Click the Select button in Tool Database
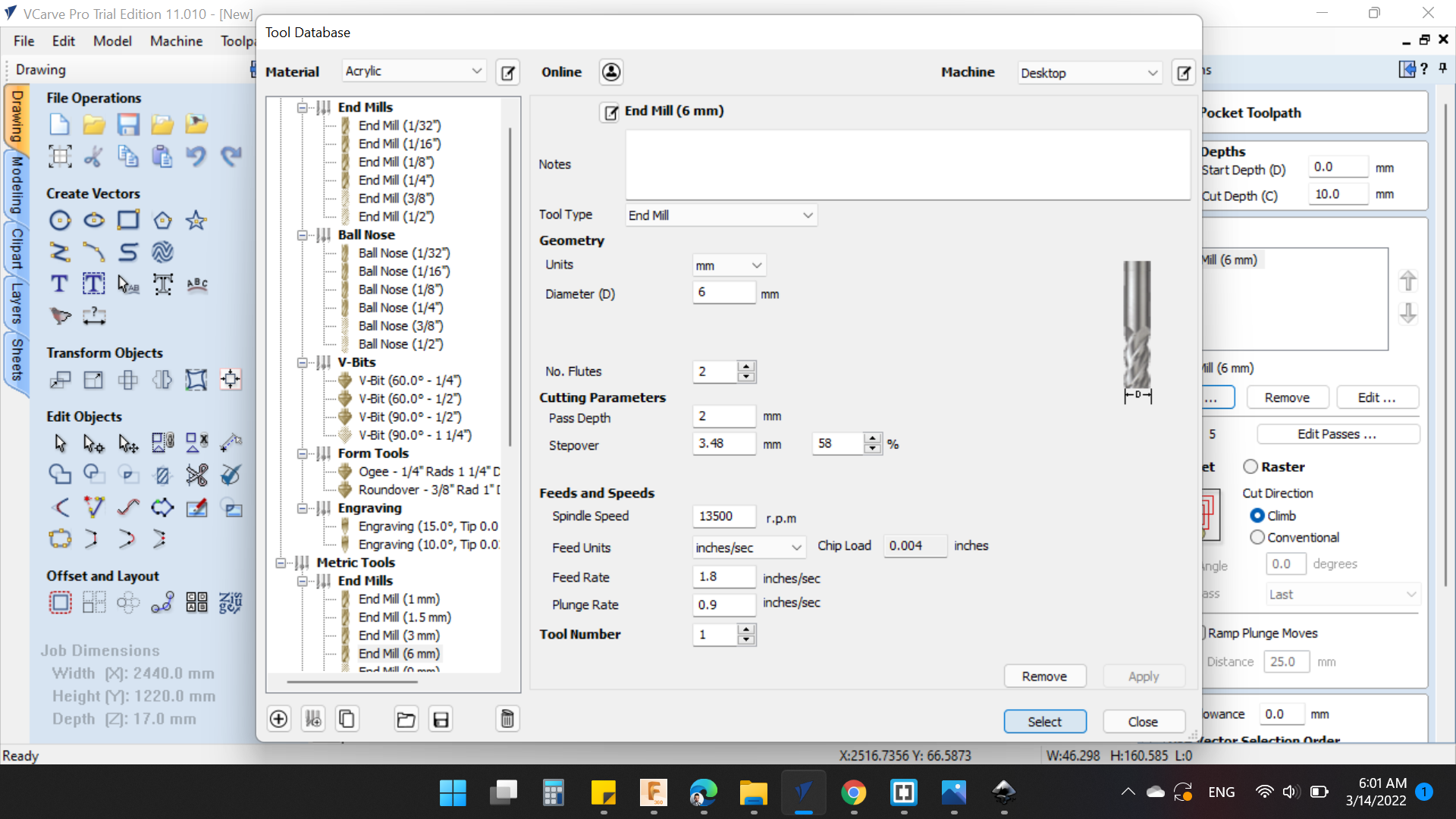This screenshot has width=1456, height=819. pos(1045,722)
